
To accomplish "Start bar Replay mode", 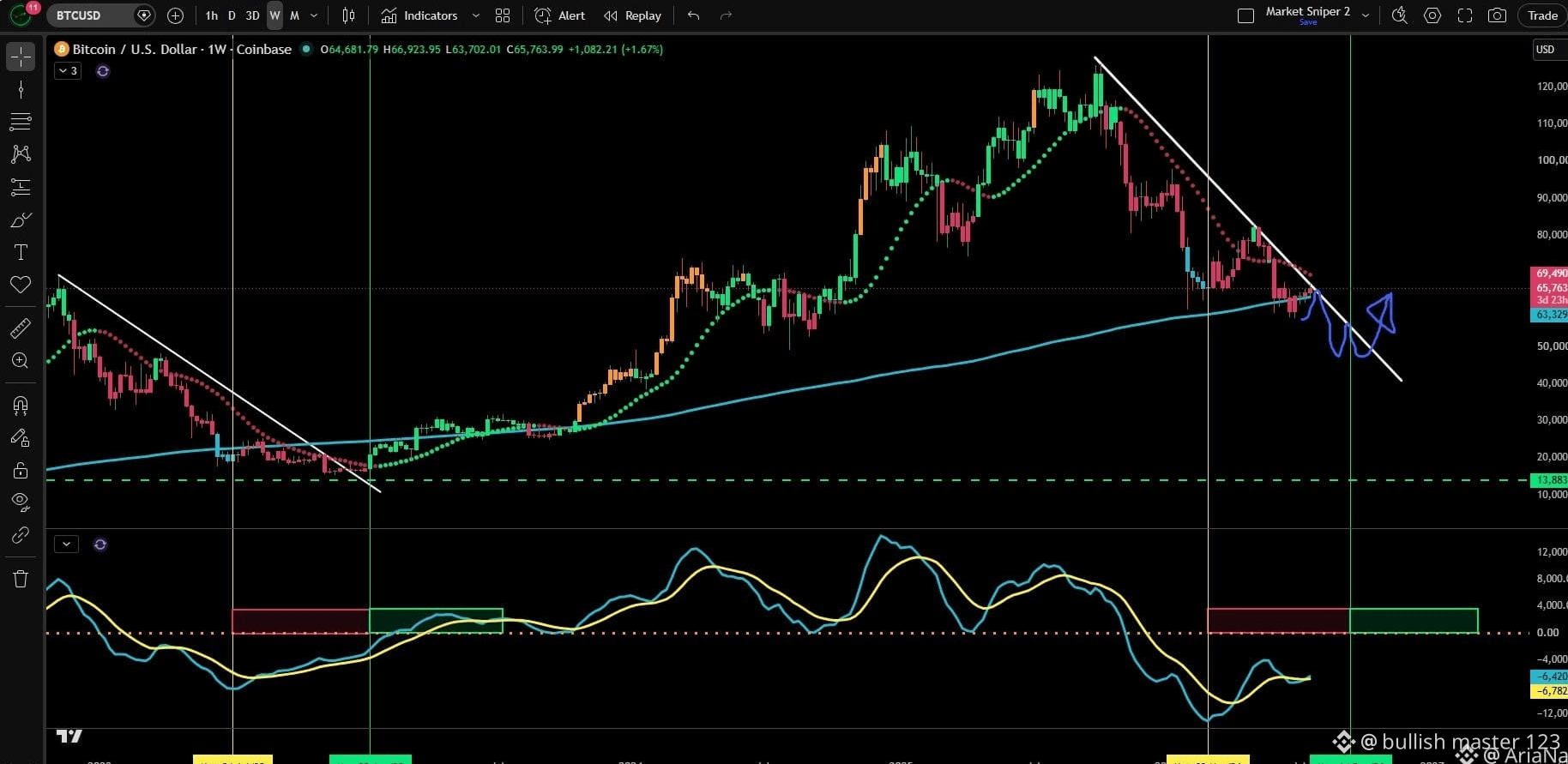I will [632, 15].
